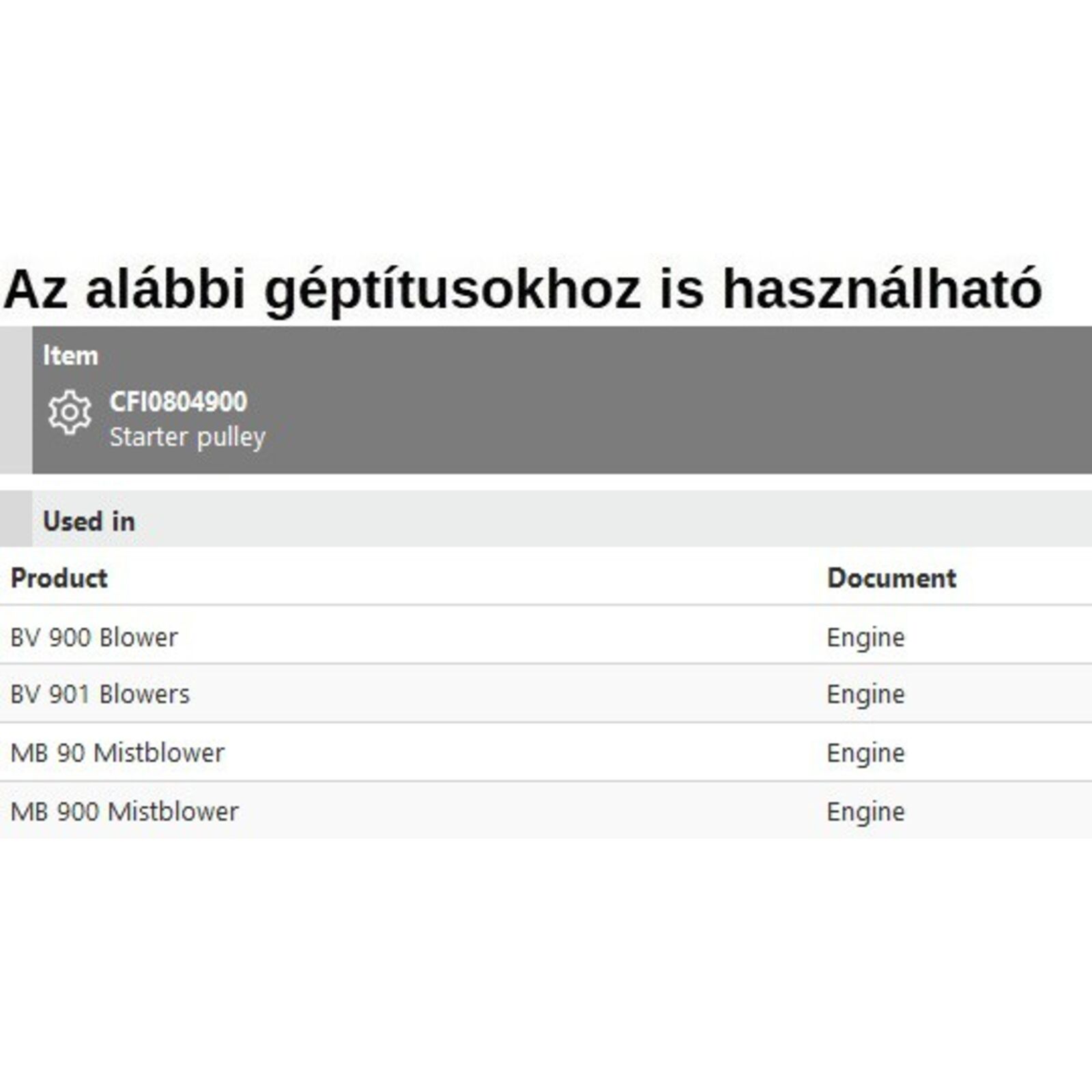Click the word 'használható' in the heading
Image resolution: width=1092 pixels, height=1092 pixels.
click(x=882, y=289)
